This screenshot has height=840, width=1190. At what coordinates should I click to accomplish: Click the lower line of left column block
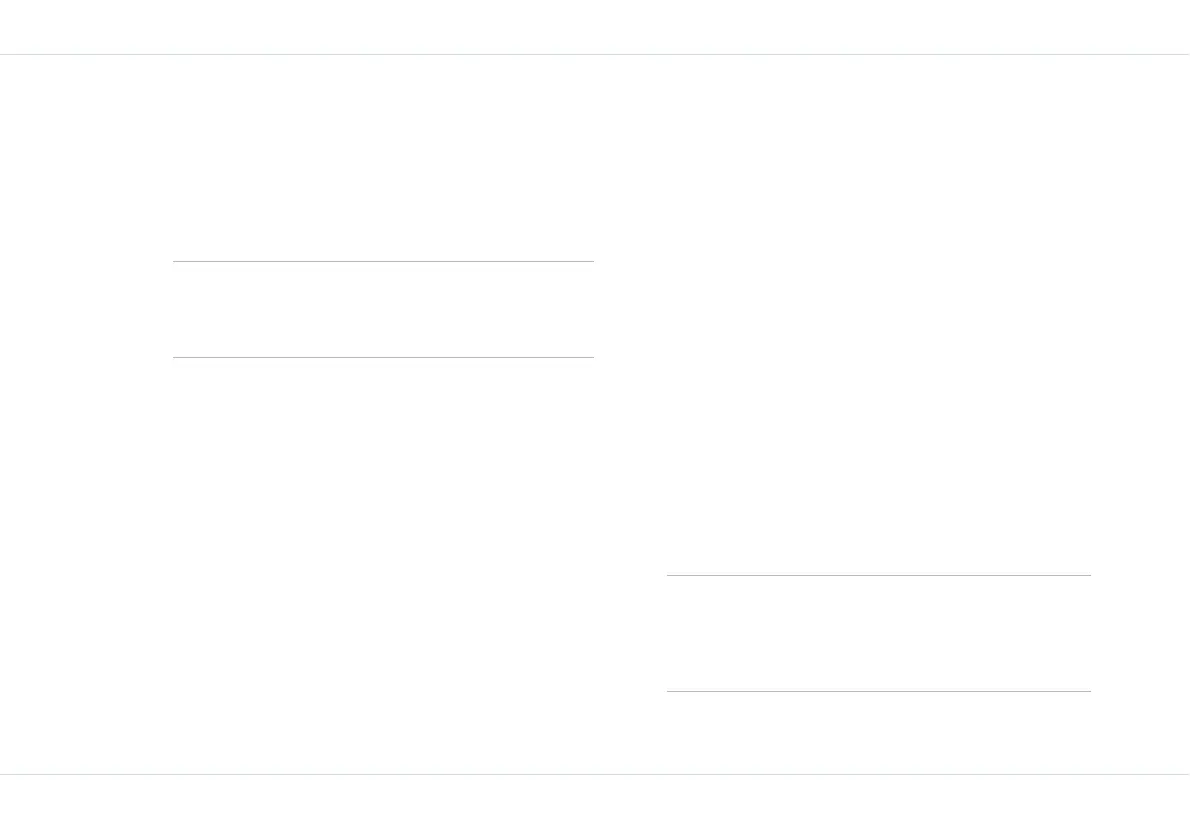coord(383,357)
